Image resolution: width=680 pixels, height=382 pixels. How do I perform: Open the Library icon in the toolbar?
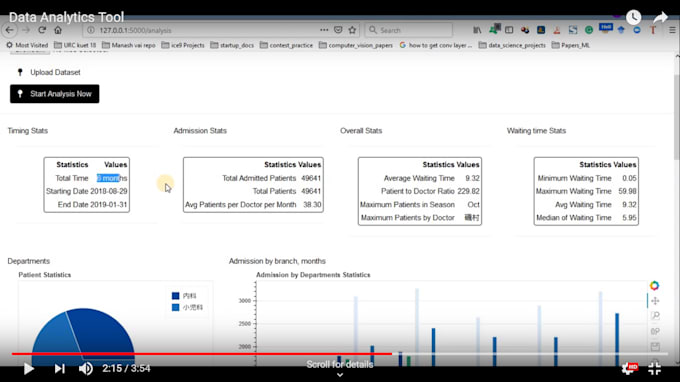477,30
